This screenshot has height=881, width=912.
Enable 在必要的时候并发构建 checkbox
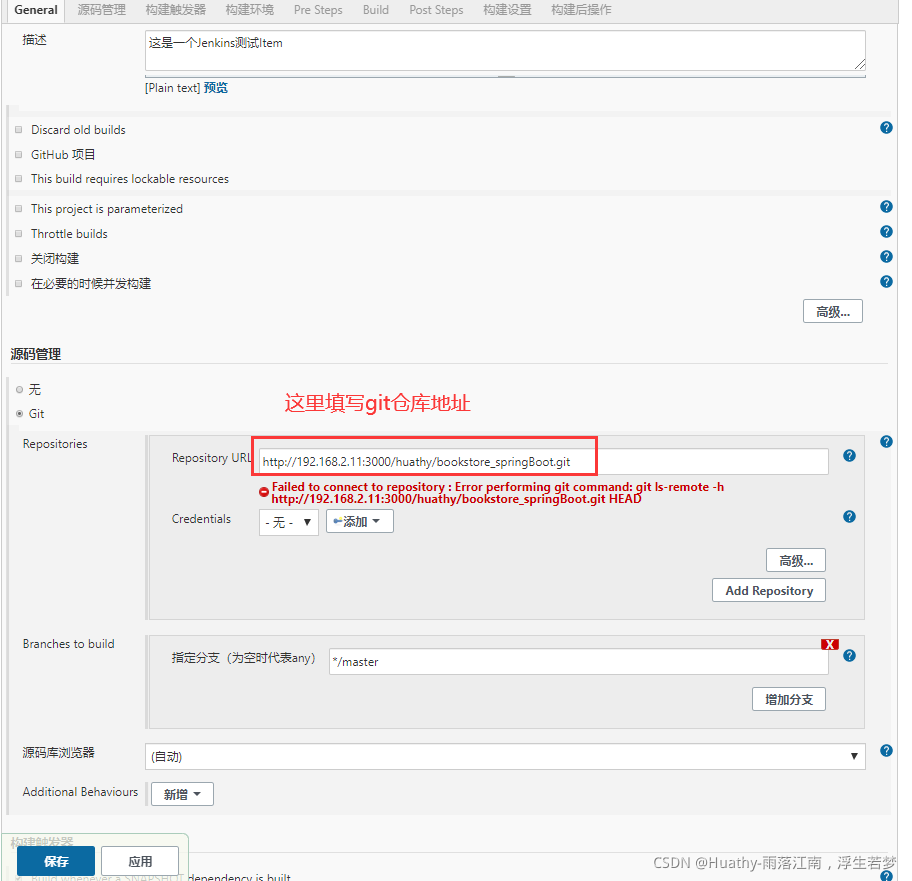[19, 284]
